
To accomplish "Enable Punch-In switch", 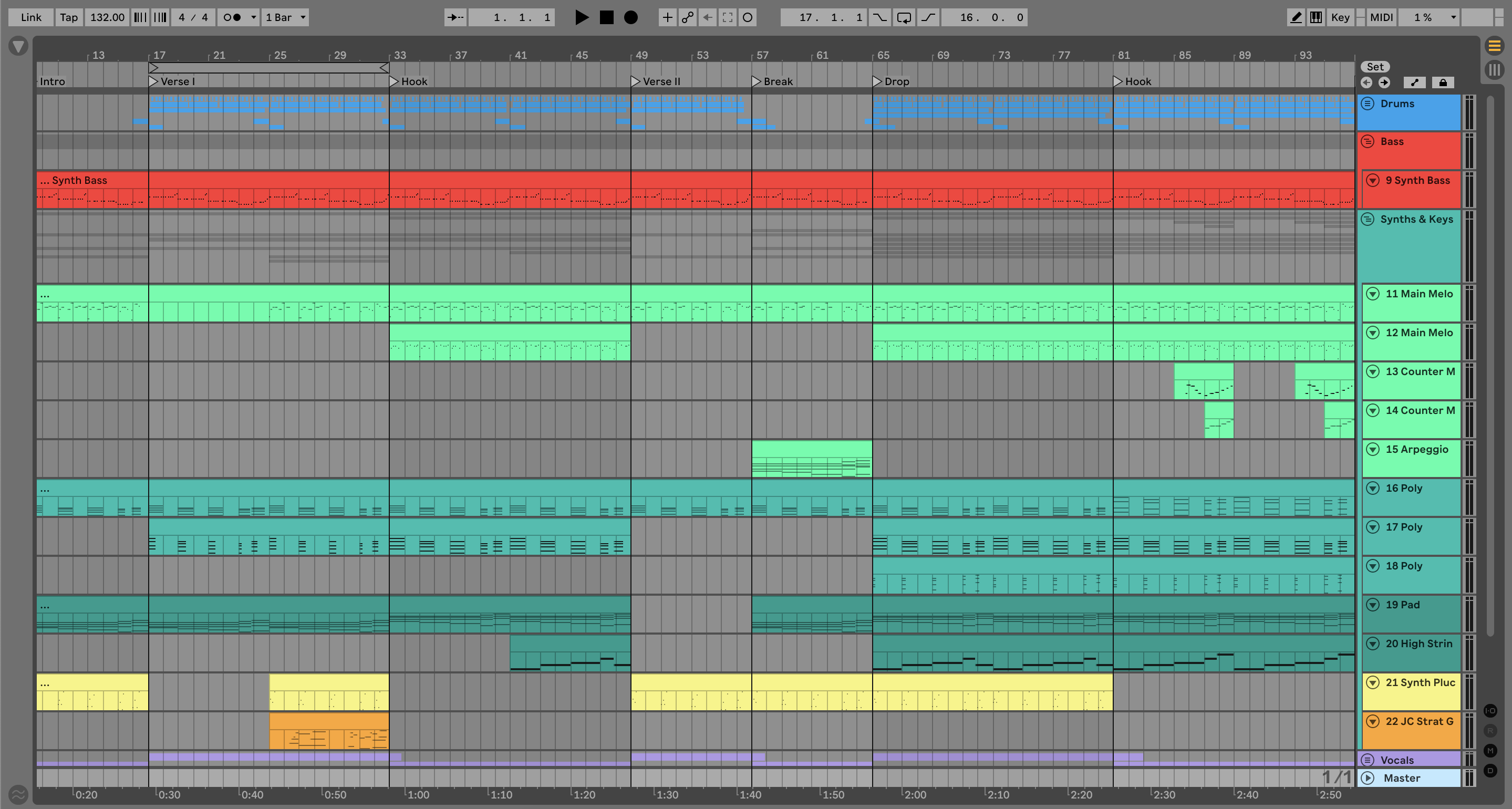I will (879, 18).
